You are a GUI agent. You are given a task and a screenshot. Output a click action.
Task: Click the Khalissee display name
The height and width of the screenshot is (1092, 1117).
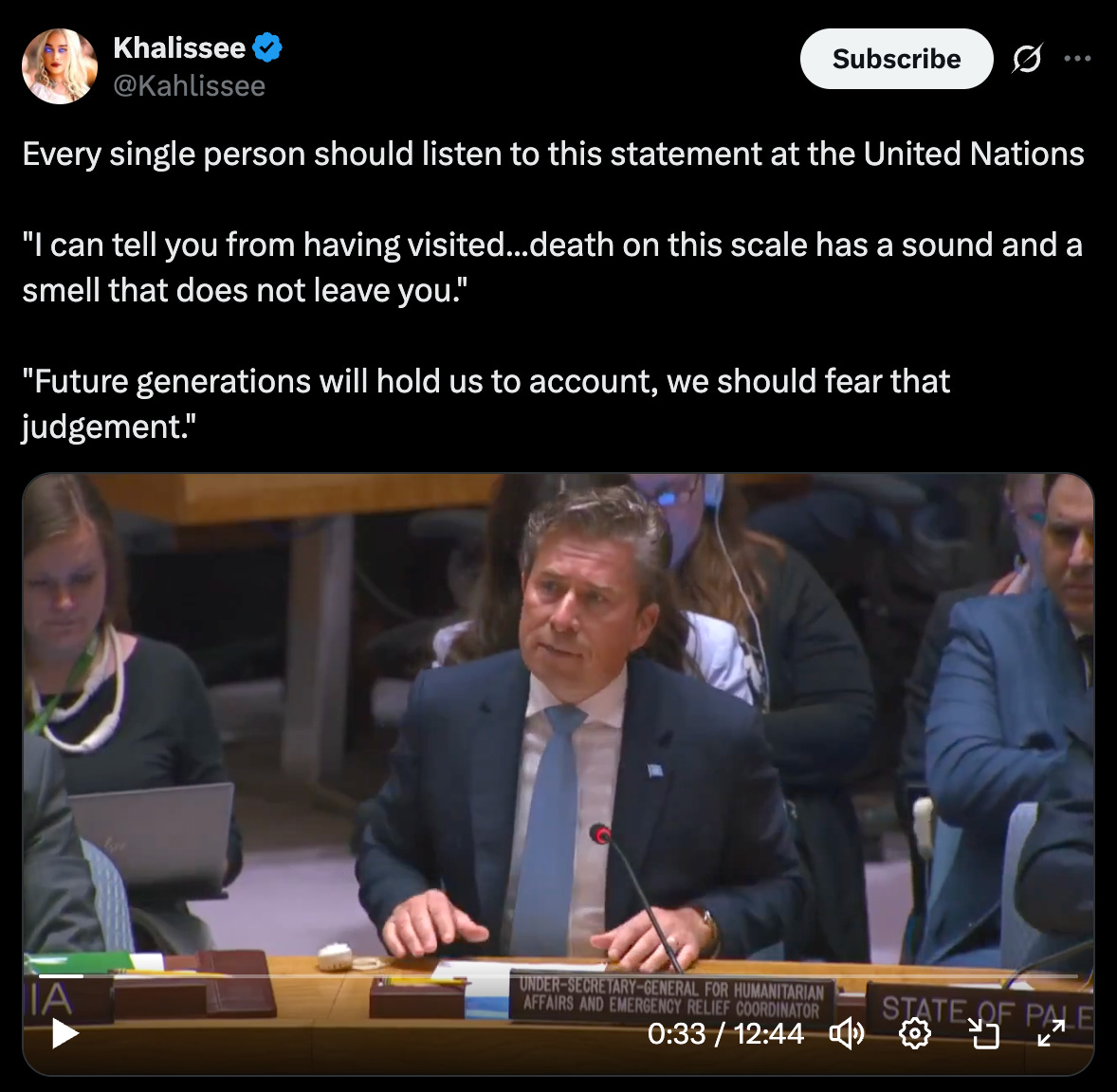(x=179, y=47)
